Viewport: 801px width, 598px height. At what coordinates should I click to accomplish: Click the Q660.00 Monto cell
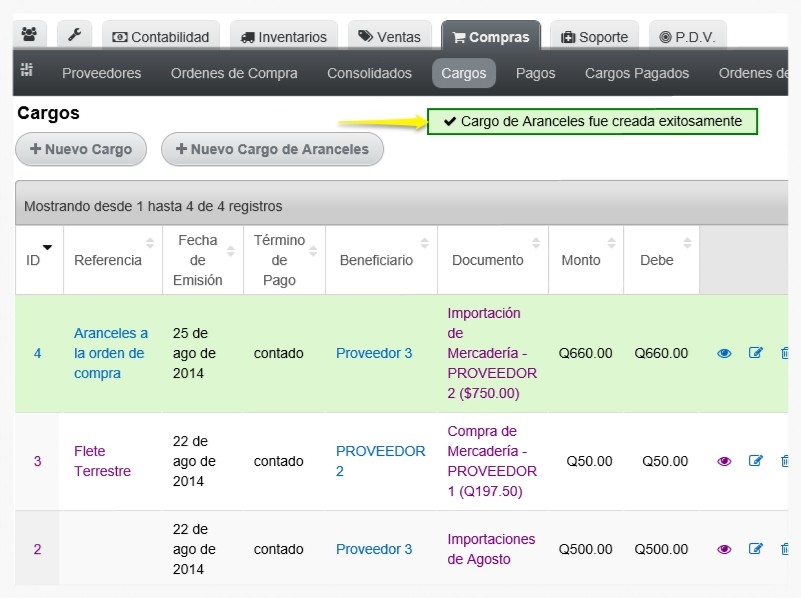click(x=585, y=353)
